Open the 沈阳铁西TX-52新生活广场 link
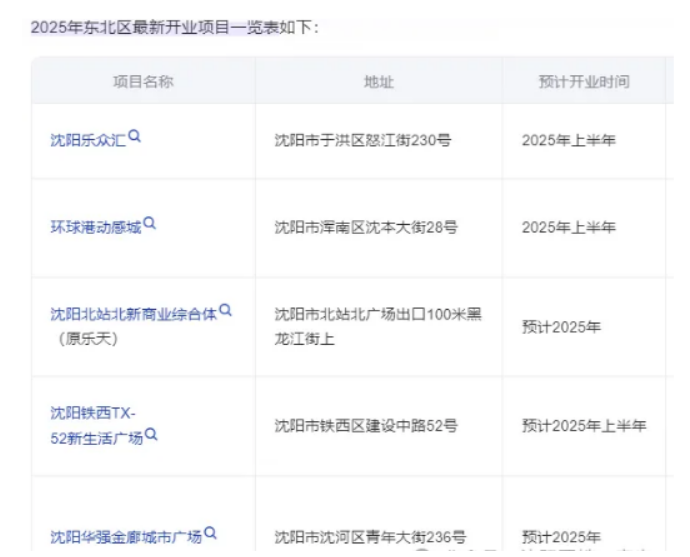690x557 pixels. (97, 425)
